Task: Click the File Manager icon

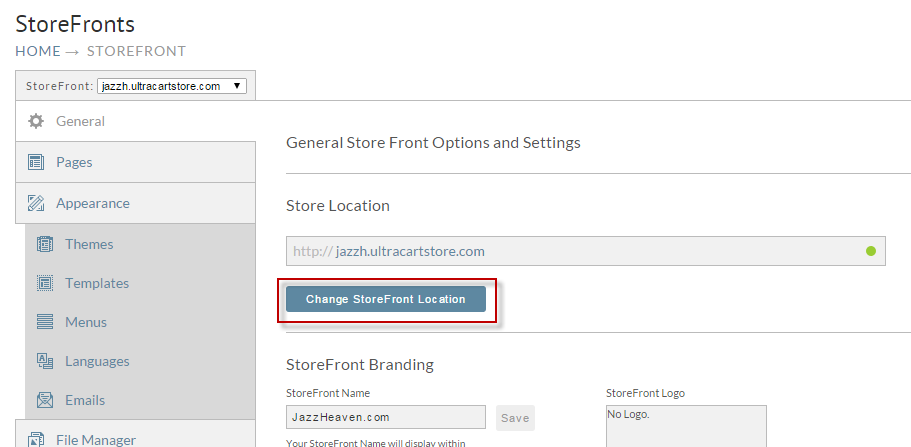Action: [x=36, y=440]
